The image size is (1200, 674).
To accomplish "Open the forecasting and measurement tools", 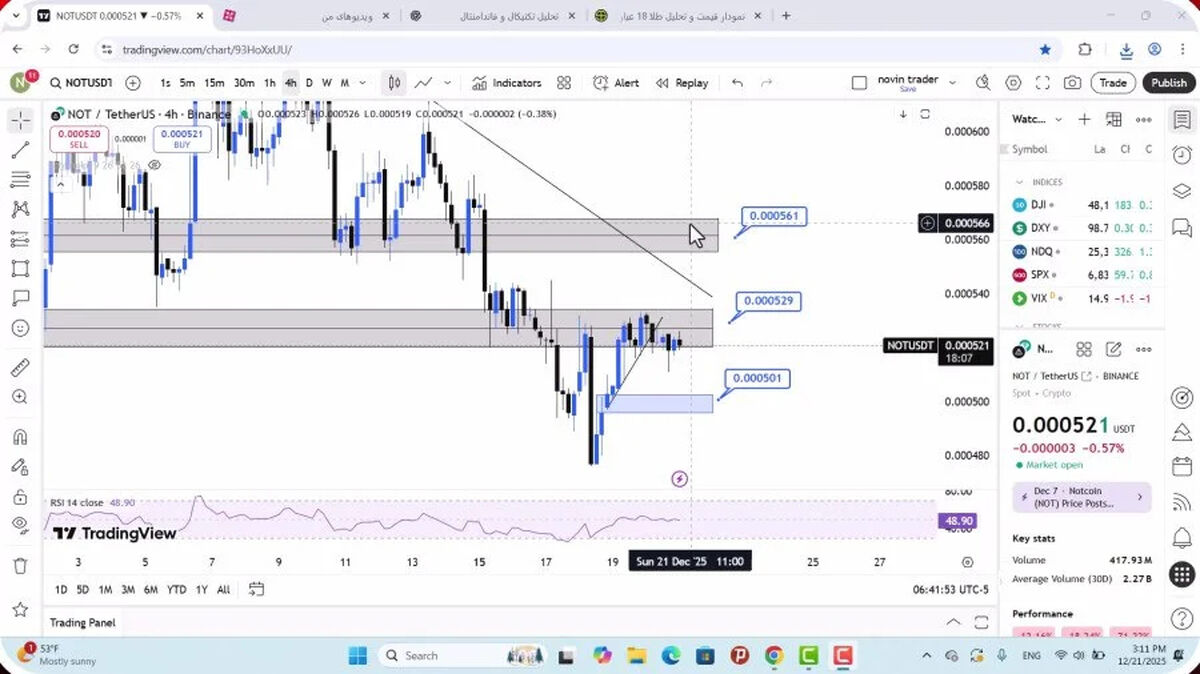I will pyautogui.click(x=20, y=239).
